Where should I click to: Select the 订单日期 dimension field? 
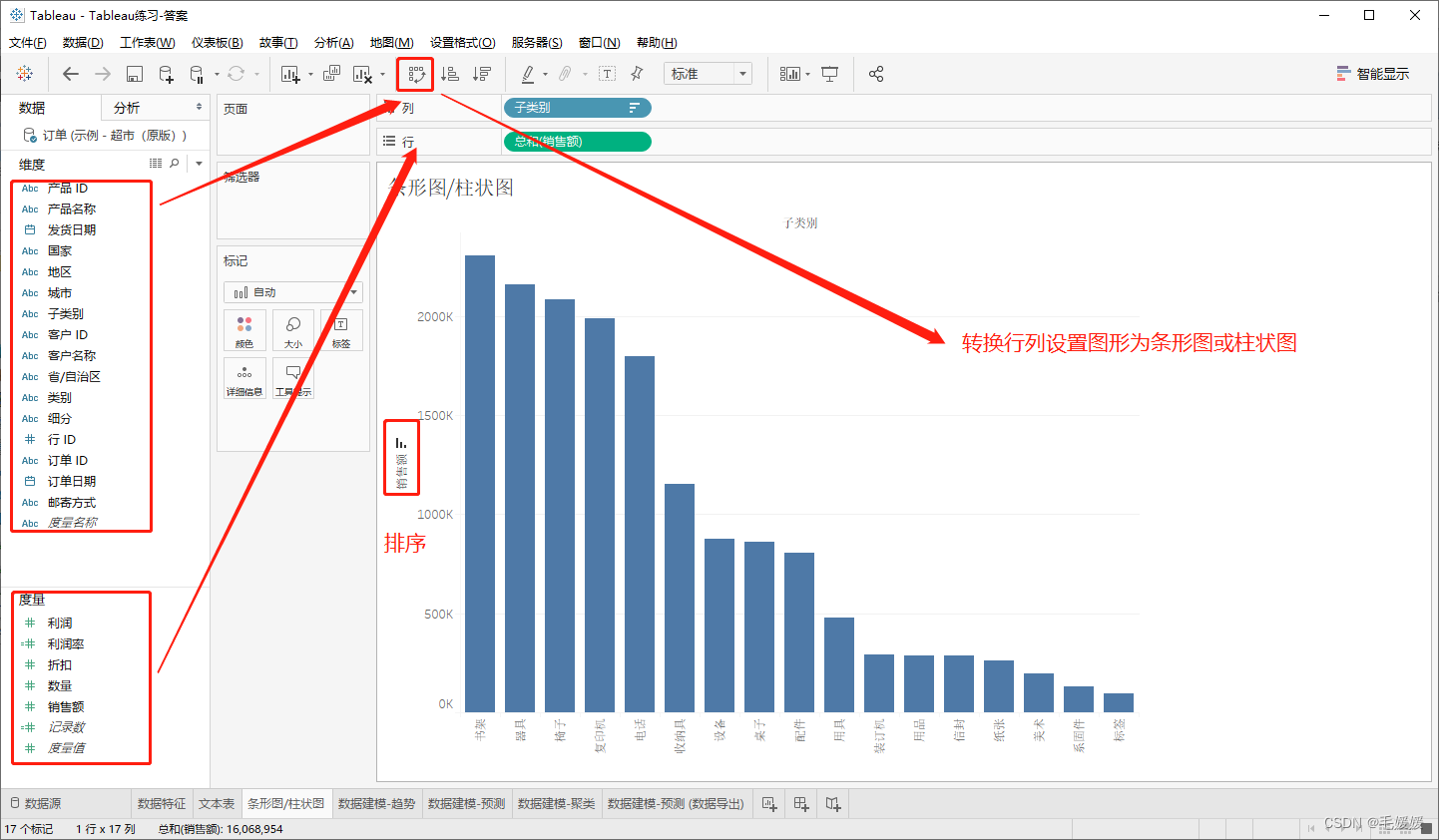pos(72,481)
